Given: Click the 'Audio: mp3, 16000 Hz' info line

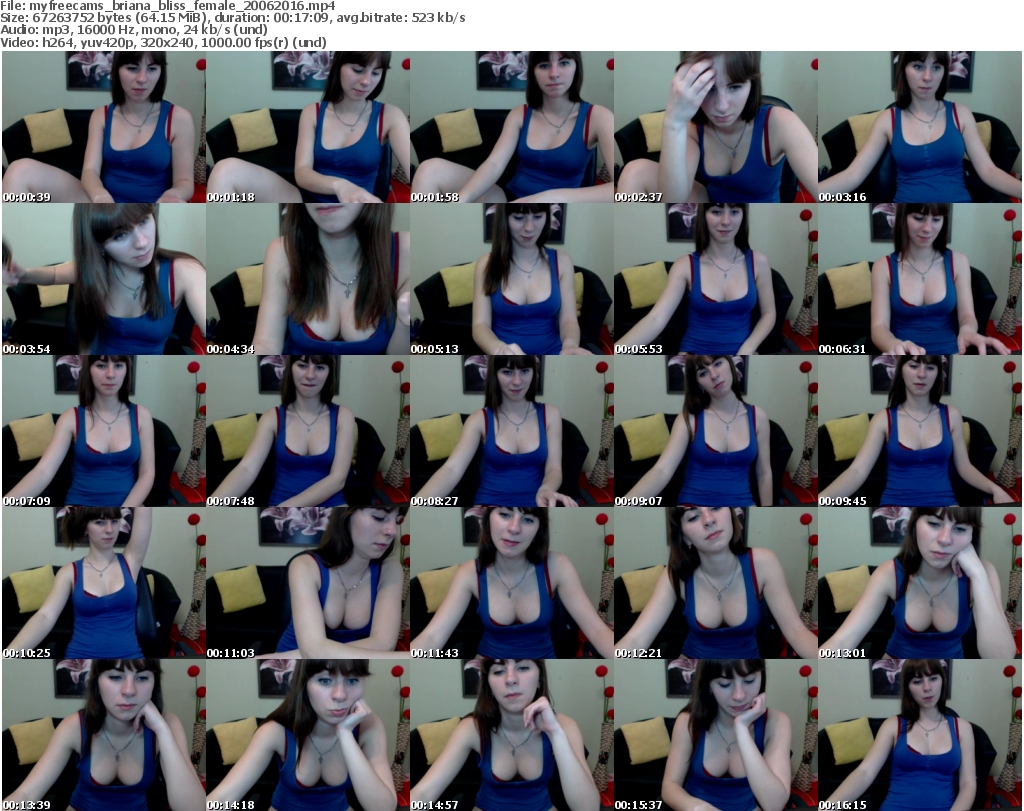Looking at the screenshot, I should 134,30.
